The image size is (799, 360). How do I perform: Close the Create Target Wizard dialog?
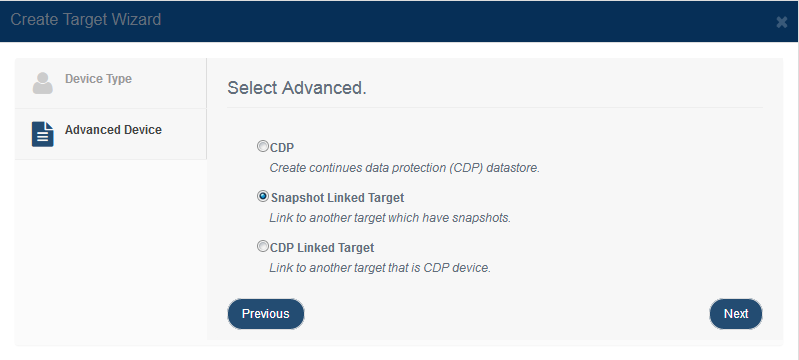[x=781, y=22]
